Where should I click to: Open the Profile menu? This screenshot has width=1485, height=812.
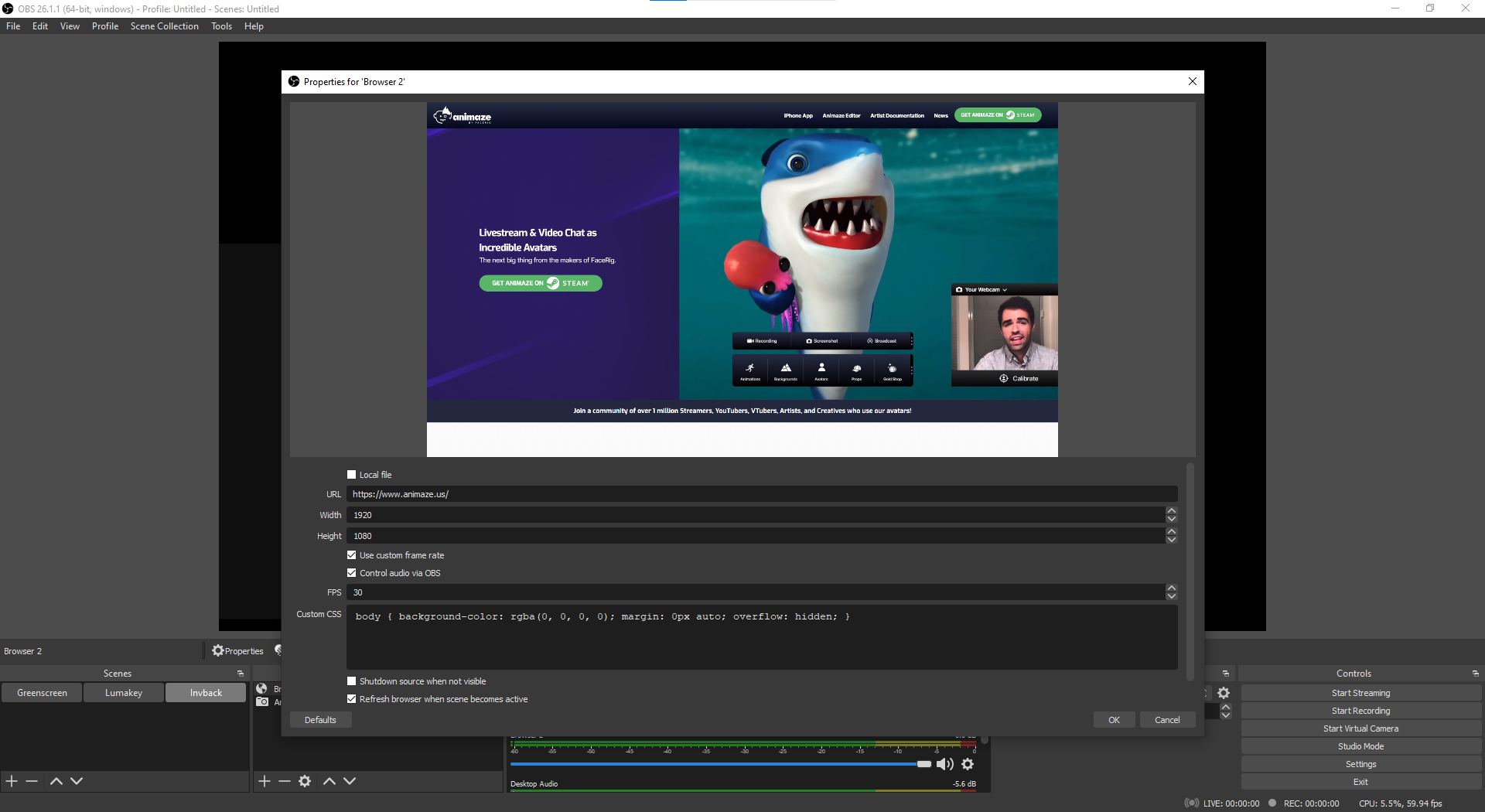pos(105,26)
